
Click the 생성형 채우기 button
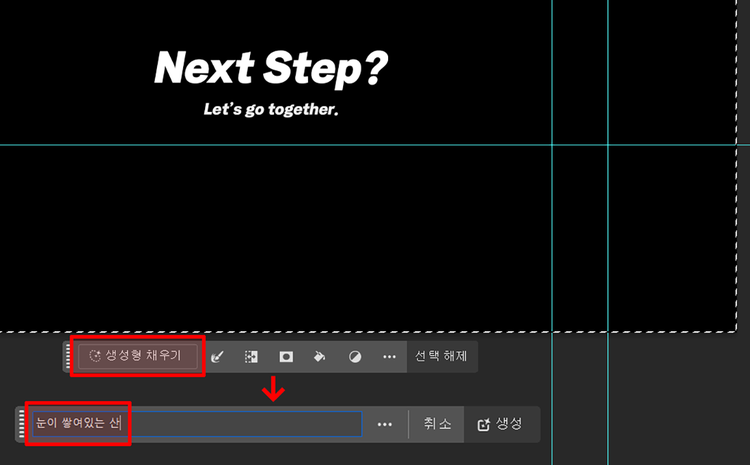pos(138,356)
